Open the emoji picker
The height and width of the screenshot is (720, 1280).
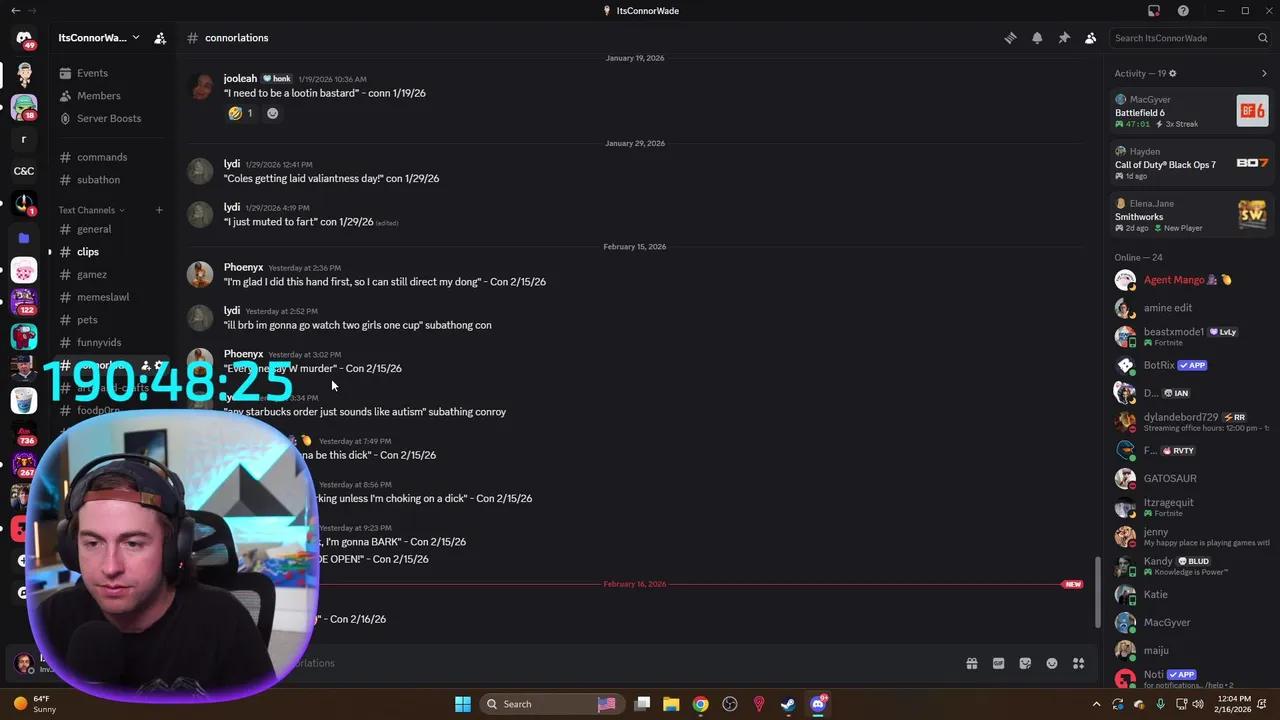pyautogui.click(x=1052, y=663)
